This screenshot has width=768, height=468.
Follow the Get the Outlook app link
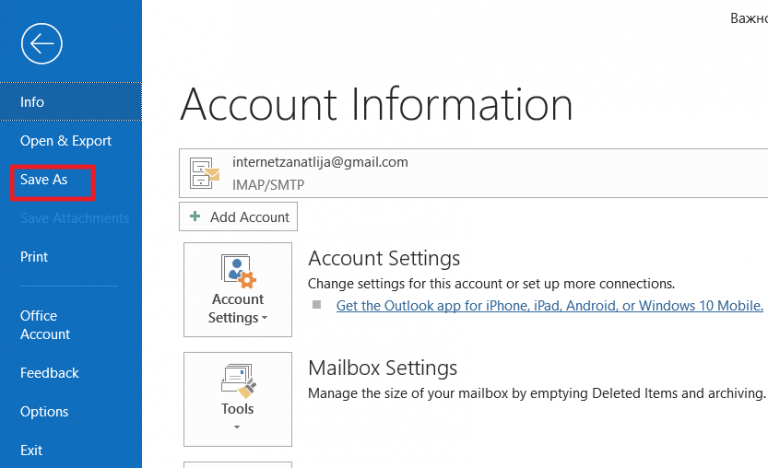[x=550, y=306]
